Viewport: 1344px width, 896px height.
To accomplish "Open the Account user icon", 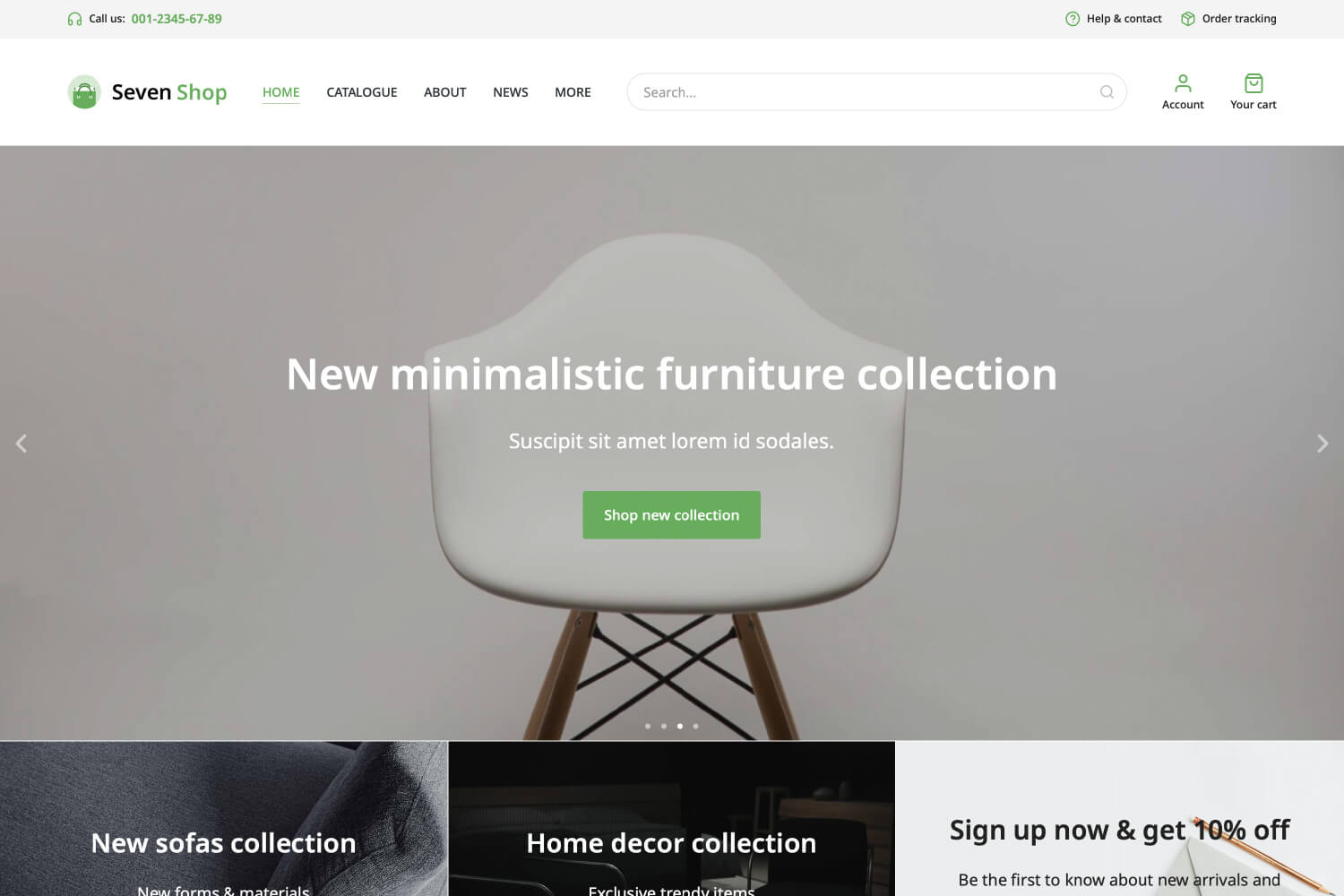I will pos(1183,83).
